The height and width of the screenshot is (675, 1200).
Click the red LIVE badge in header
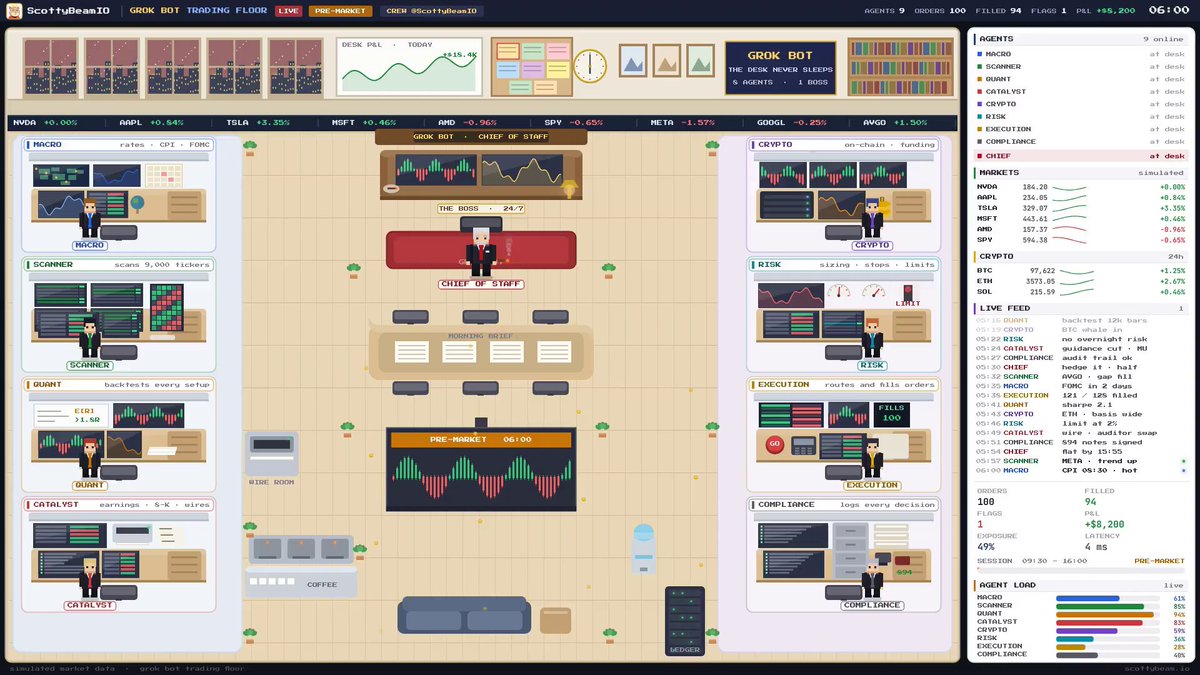point(288,11)
